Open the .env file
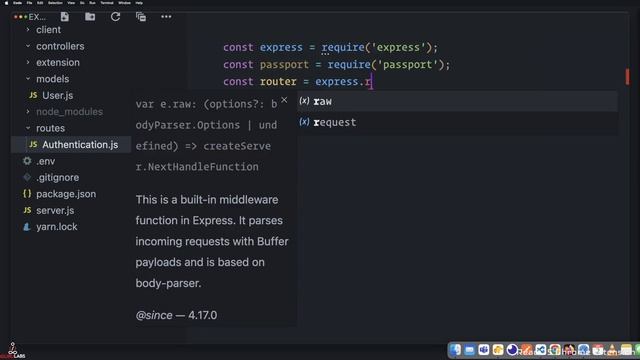Screen dimensions: 640x360 45,161
